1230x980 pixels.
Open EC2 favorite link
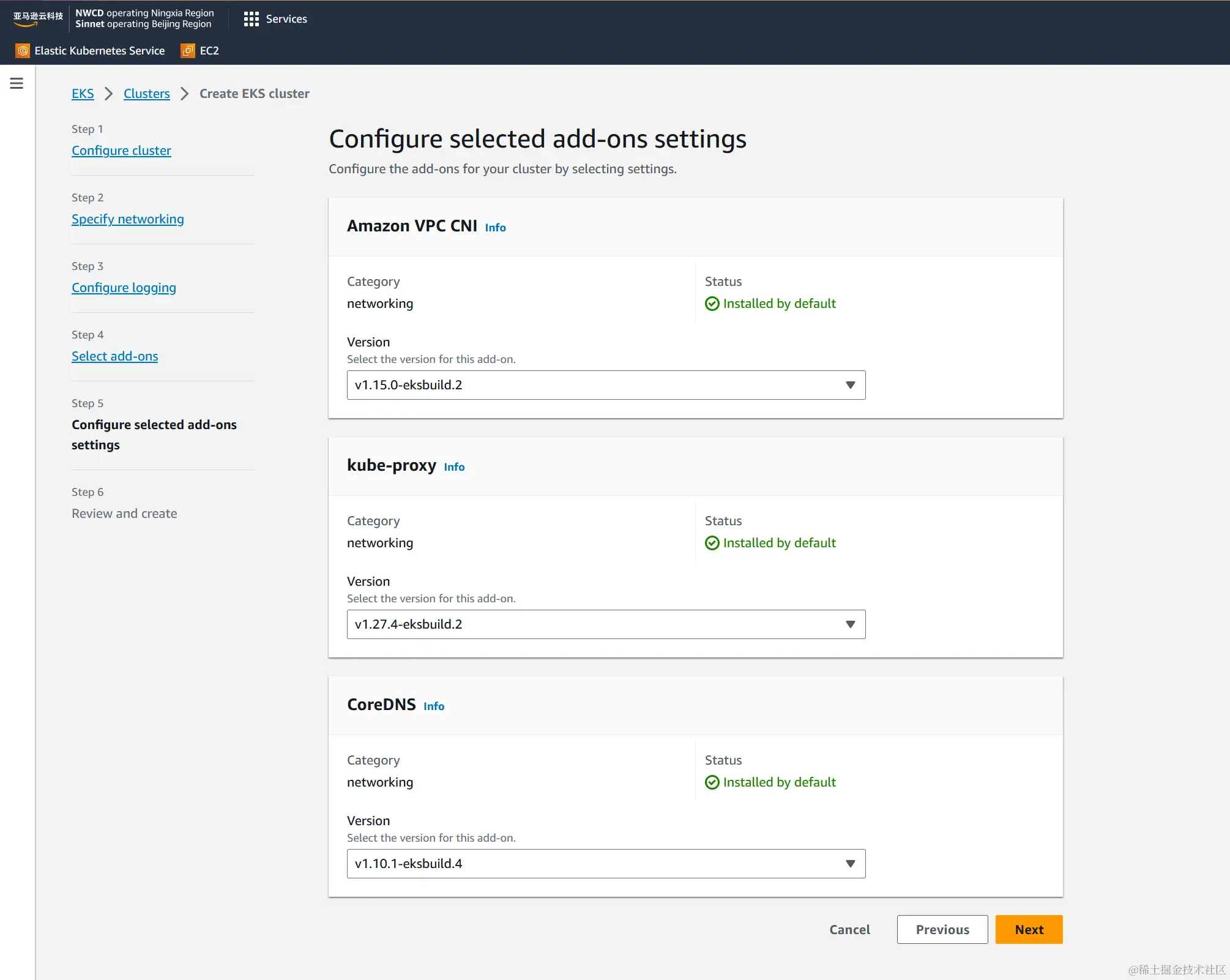point(209,51)
